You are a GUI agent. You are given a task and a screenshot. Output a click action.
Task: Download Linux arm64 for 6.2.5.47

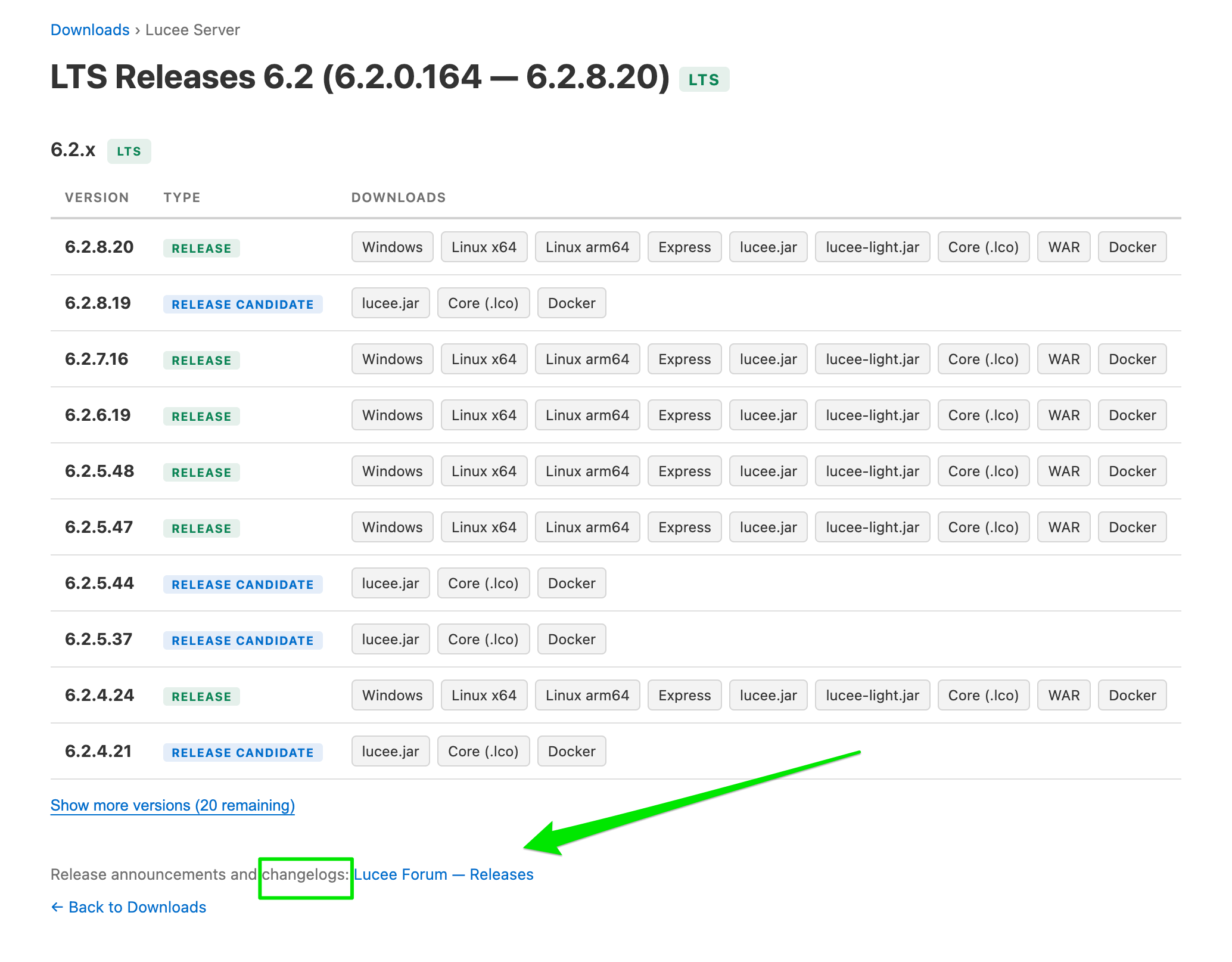[x=587, y=527]
